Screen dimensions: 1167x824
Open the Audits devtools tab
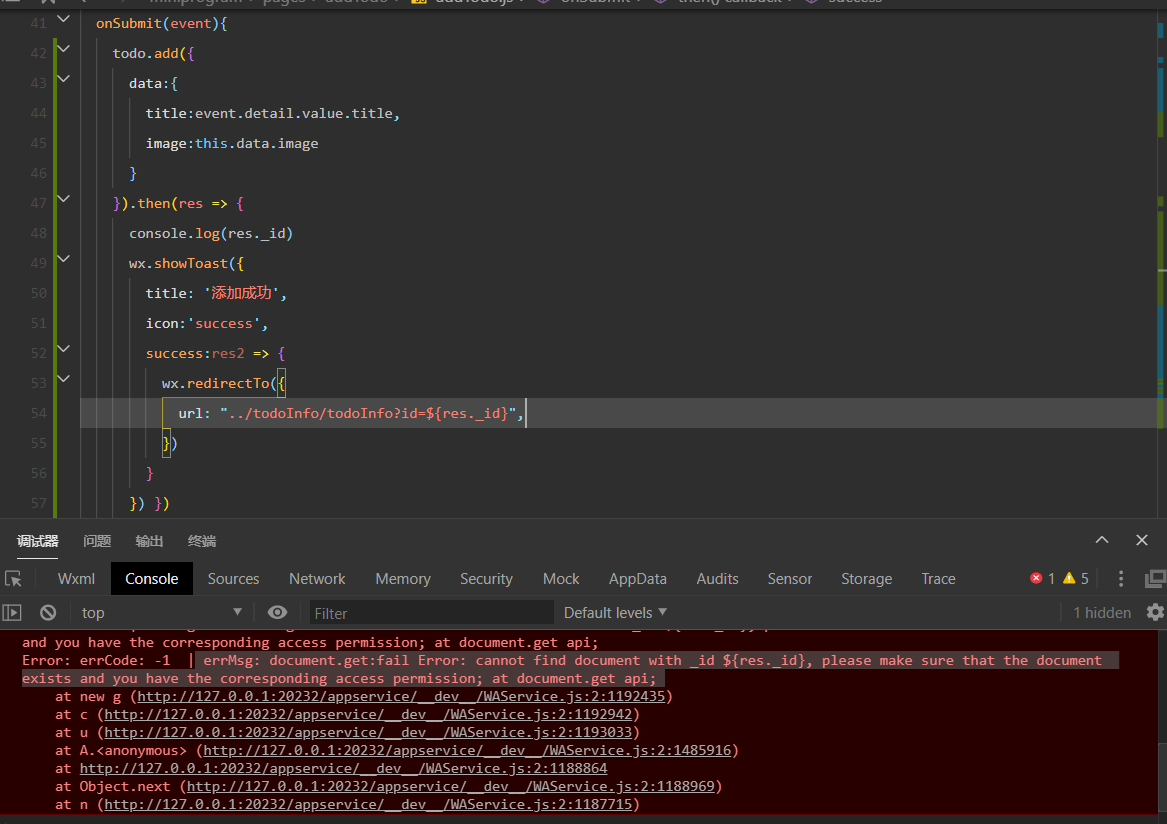(x=717, y=578)
